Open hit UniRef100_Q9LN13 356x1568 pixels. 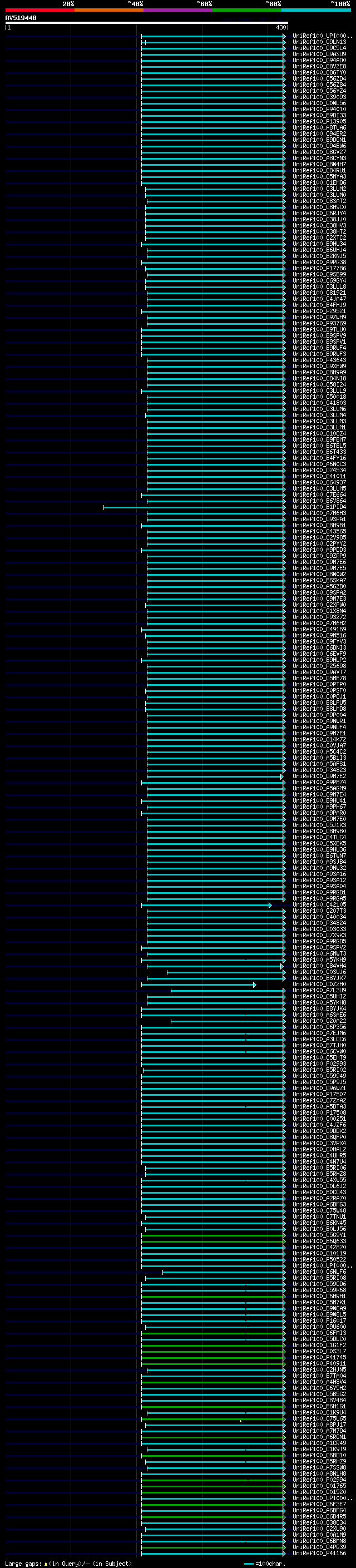[x=319, y=43]
